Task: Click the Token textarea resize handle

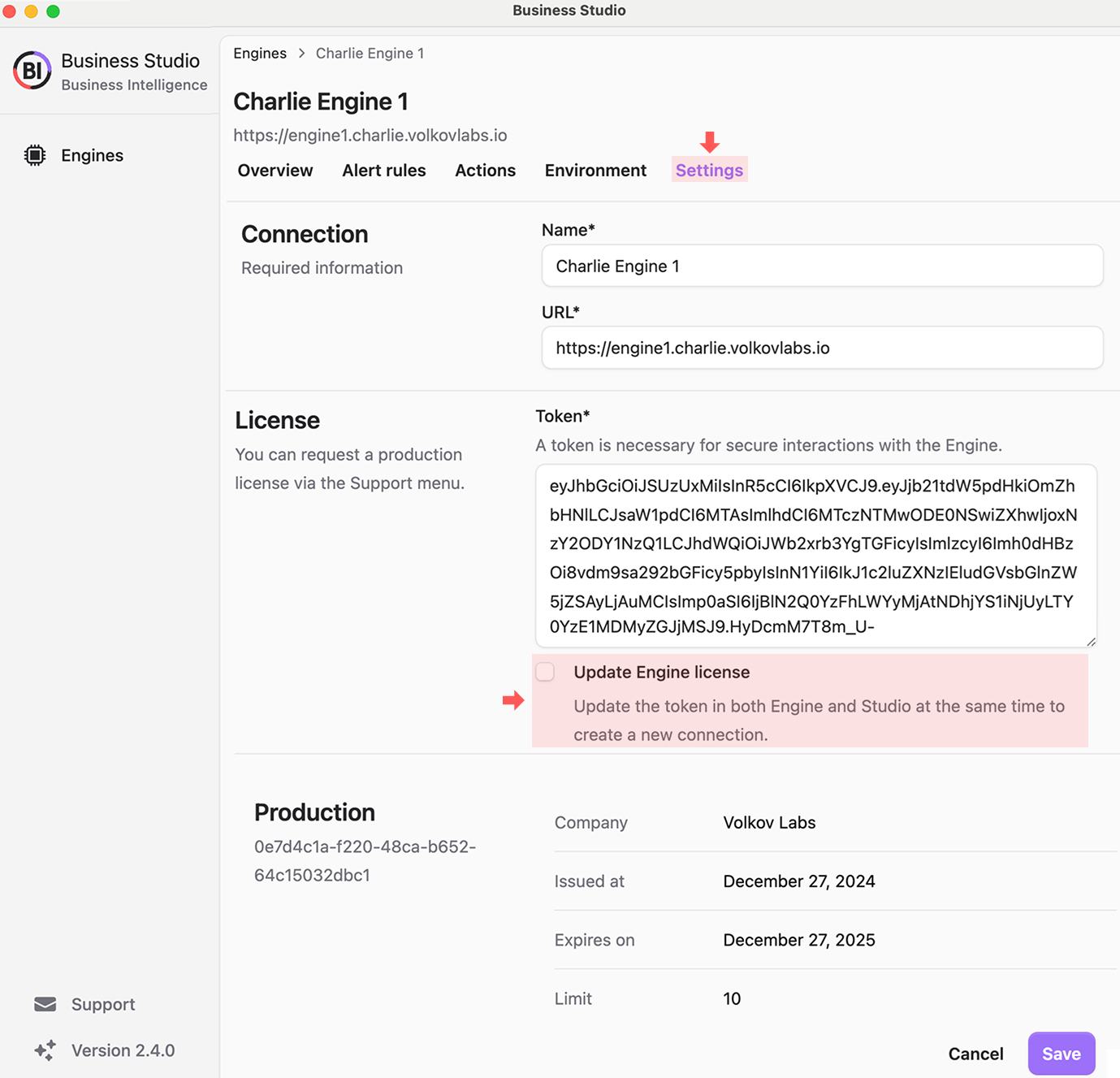Action: click(1091, 642)
